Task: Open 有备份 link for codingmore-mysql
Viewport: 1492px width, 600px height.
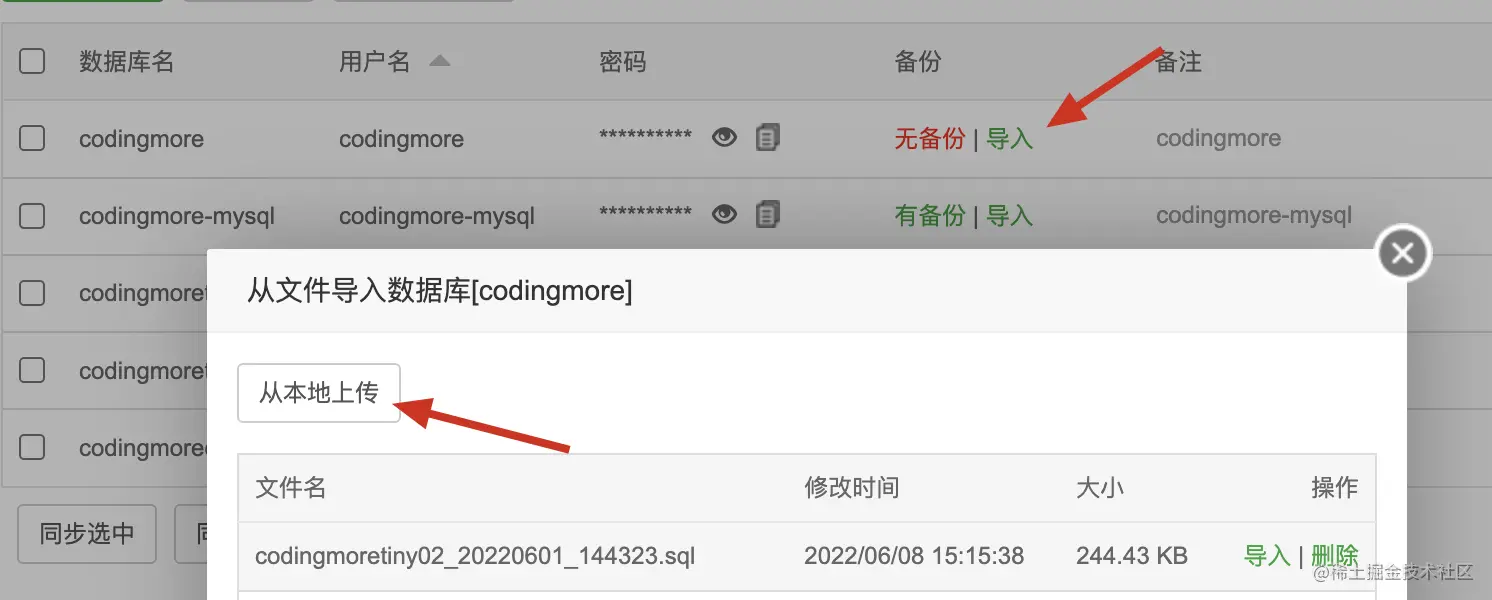Action: [x=929, y=216]
